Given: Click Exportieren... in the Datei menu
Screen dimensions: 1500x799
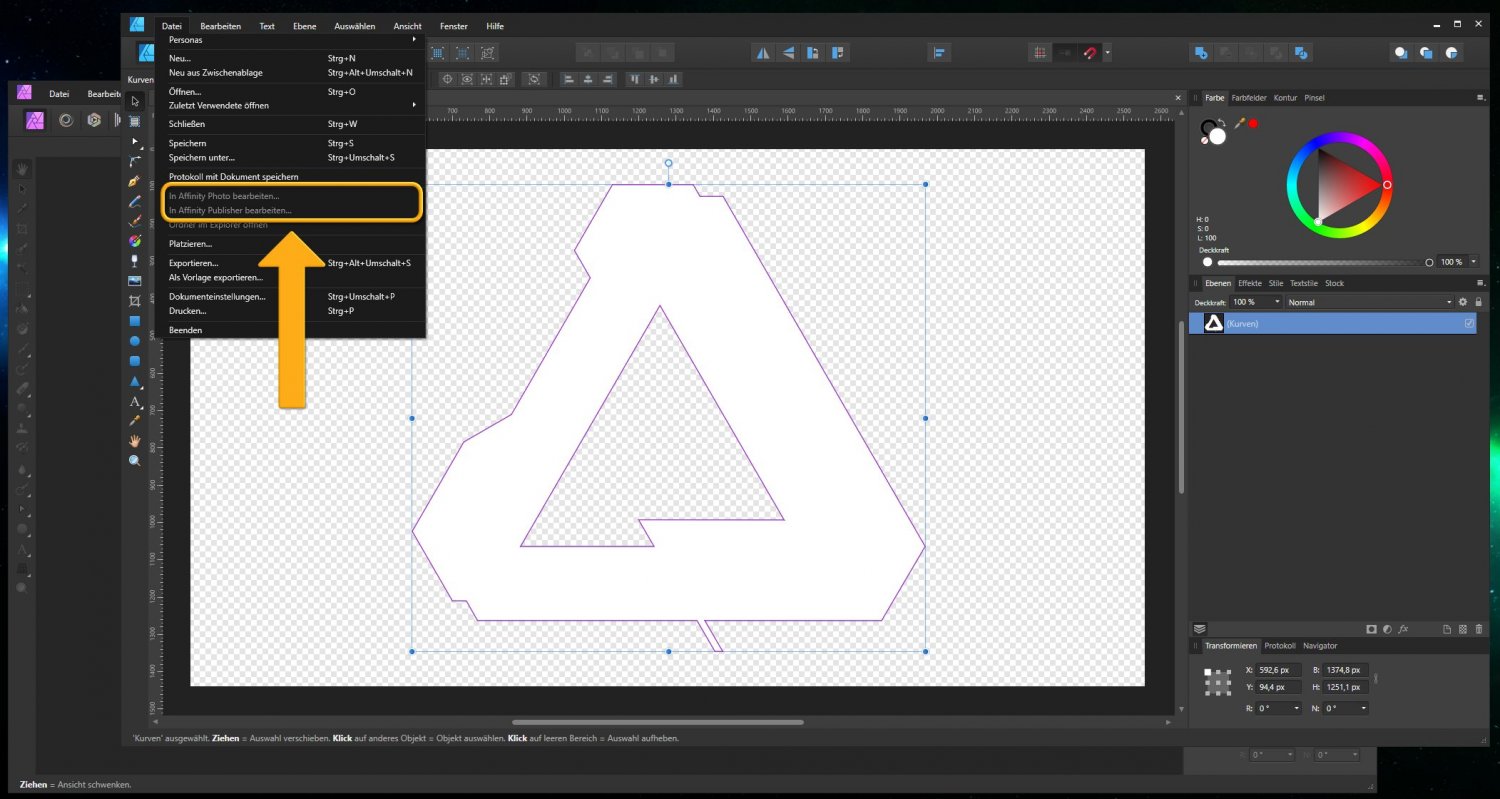Looking at the screenshot, I should click(x=193, y=263).
